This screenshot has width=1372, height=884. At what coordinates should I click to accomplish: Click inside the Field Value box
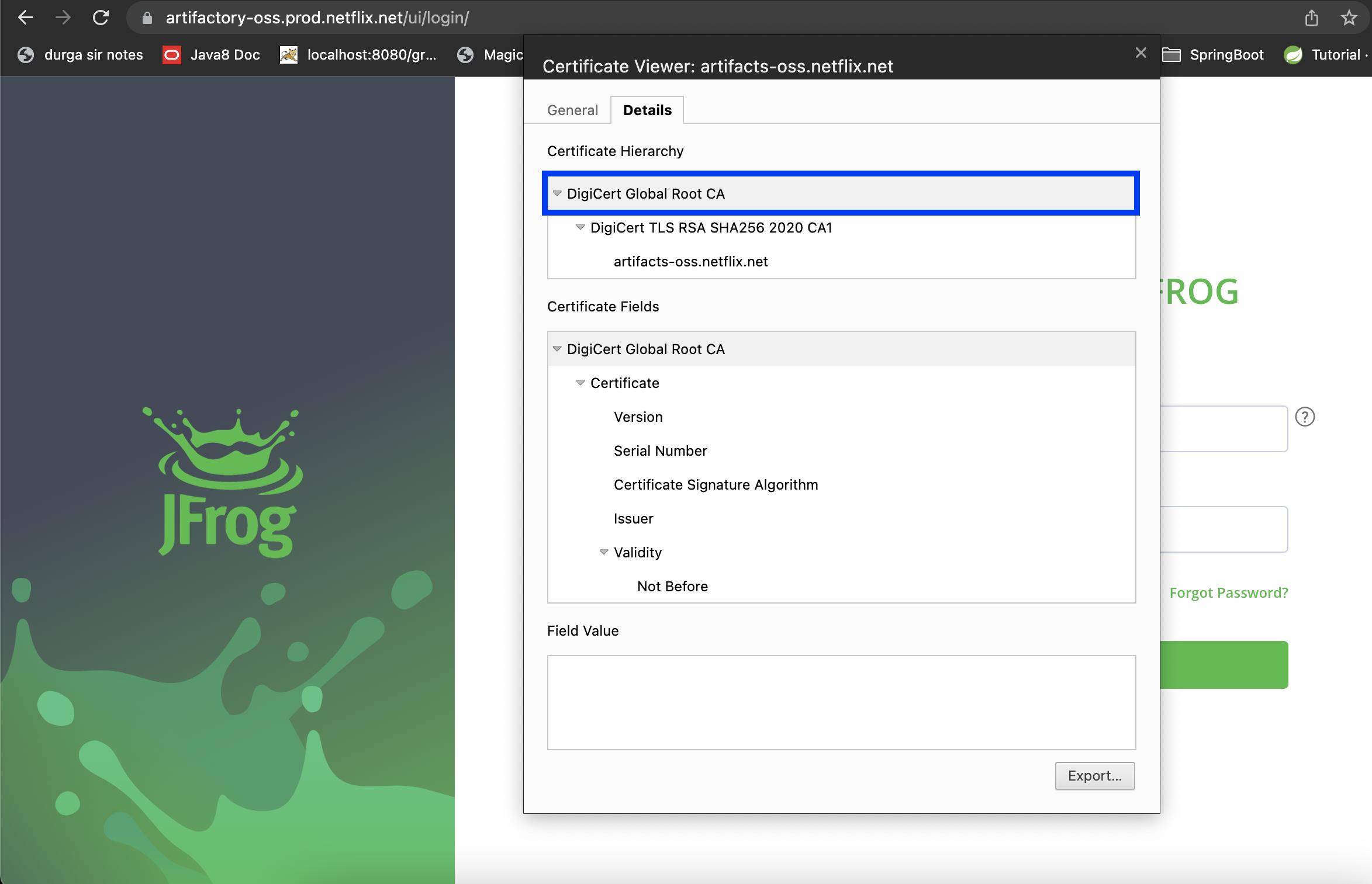(x=841, y=702)
